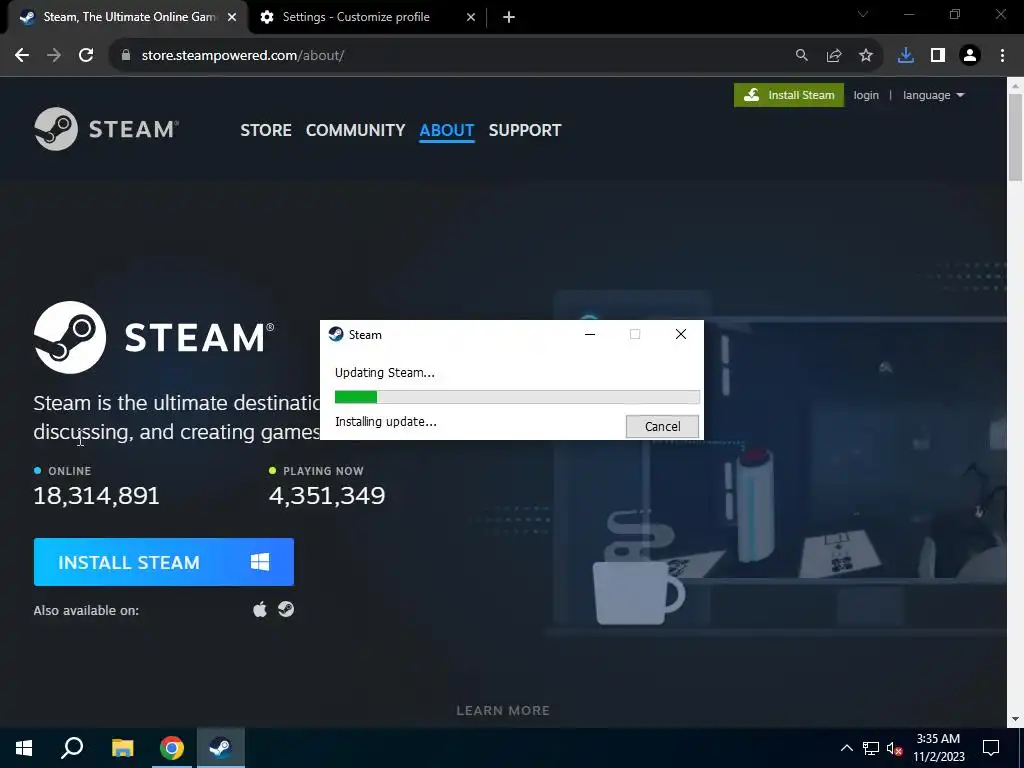1024x768 pixels.
Task: Open the search magnifier in address bar
Action: tap(801, 56)
